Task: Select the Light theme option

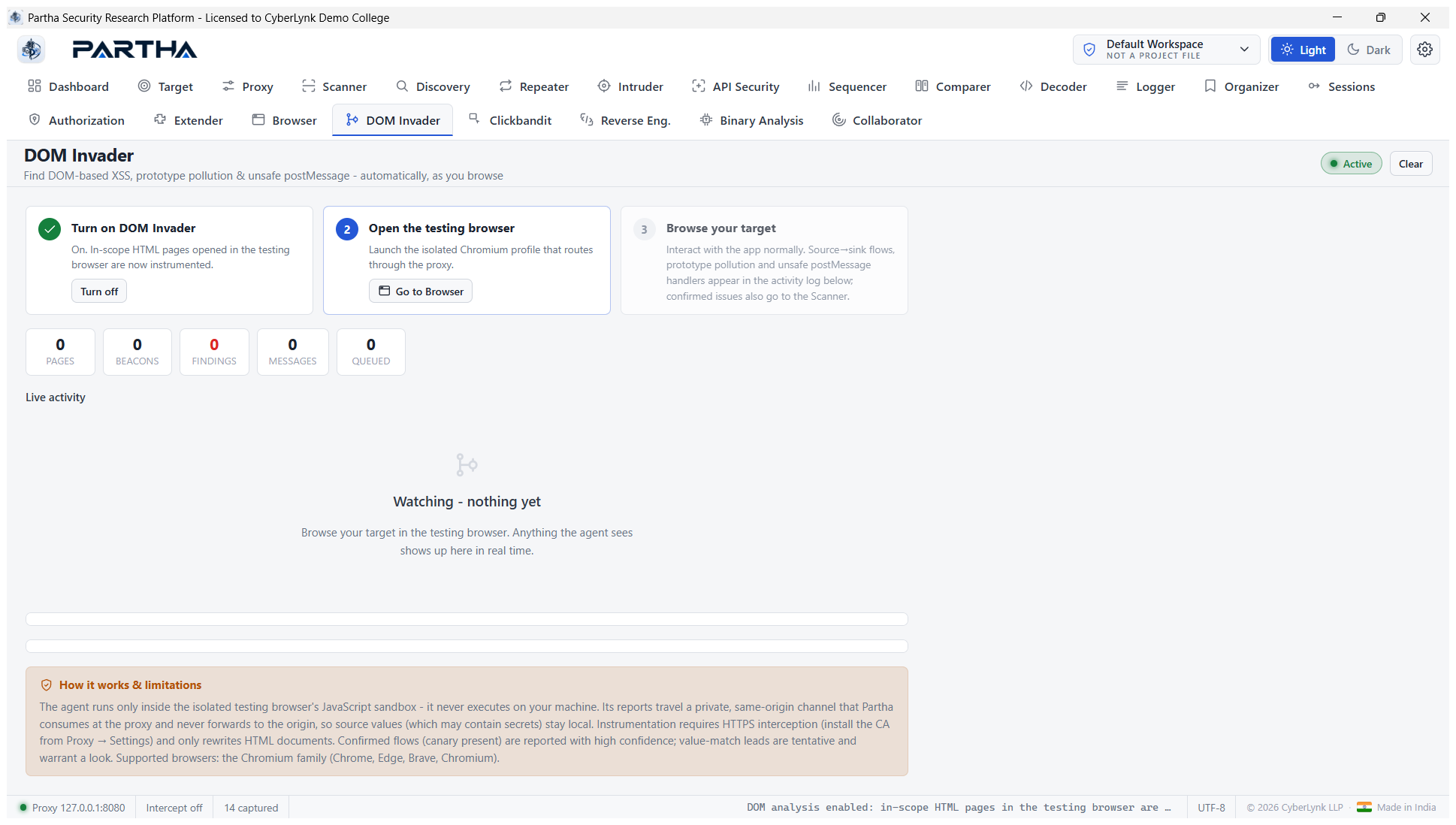Action: pos(1303,50)
